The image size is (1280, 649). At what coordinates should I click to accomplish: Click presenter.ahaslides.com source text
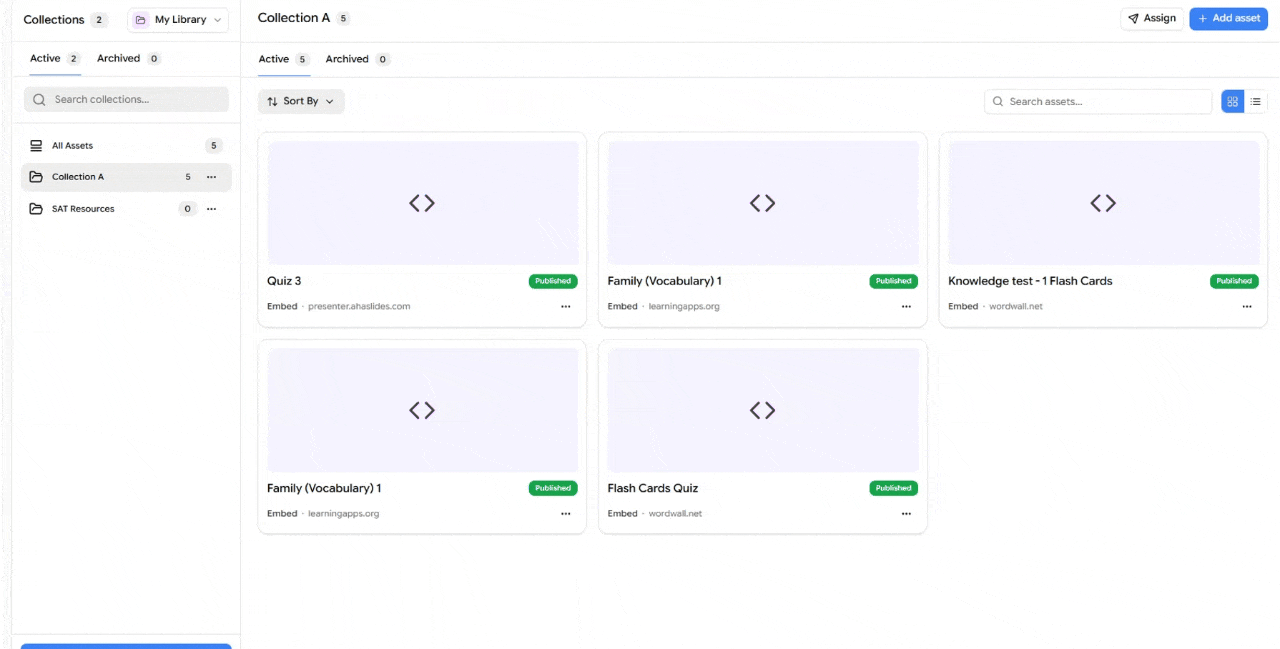pos(359,306)
